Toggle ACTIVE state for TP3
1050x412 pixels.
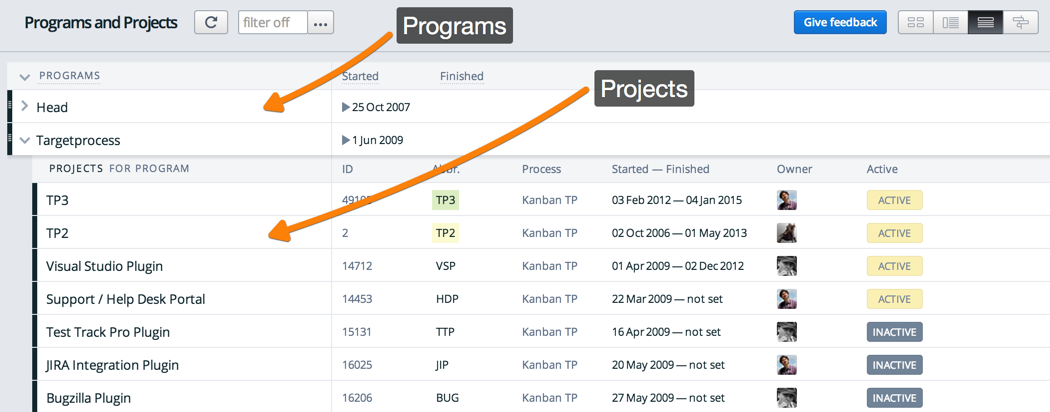click(x=895, y=200)
